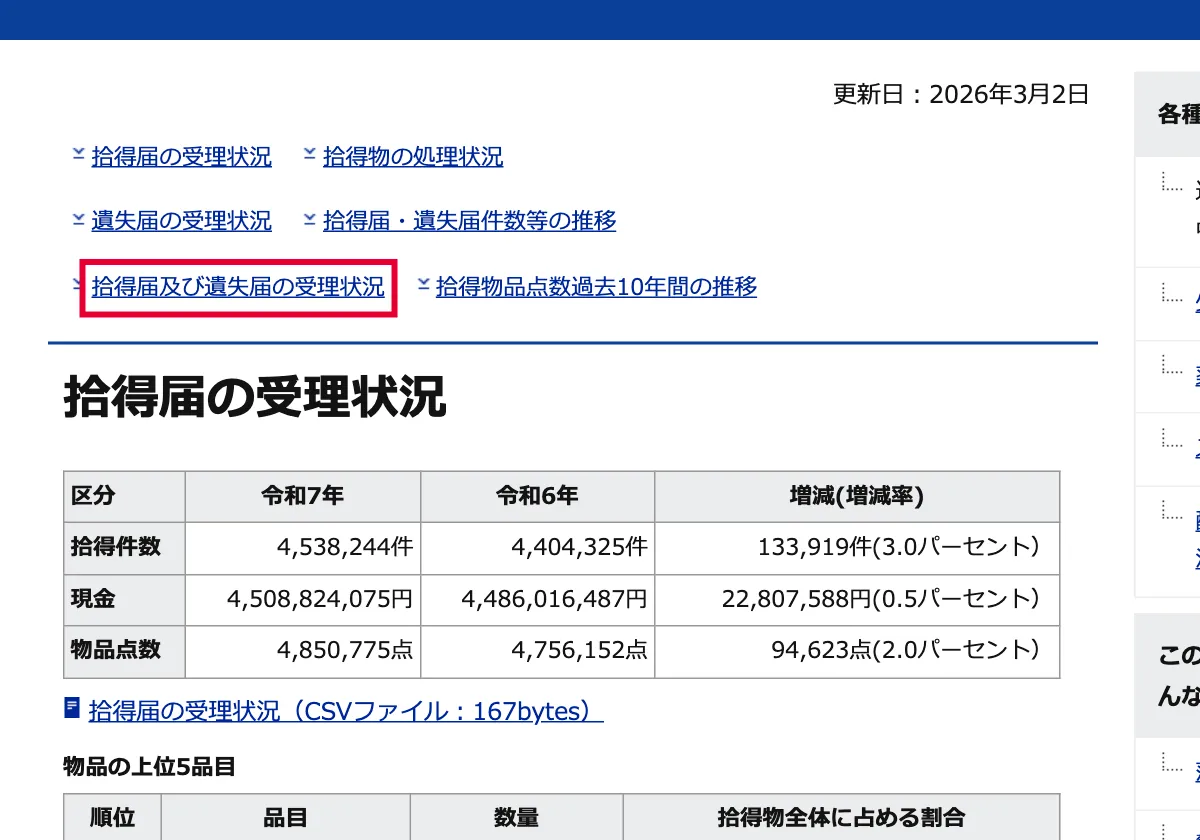This screenshot has height=840, width=1200.
Task: Select the 94,623点(2.0パーセント) cell
Action: [x=857, y=652]
